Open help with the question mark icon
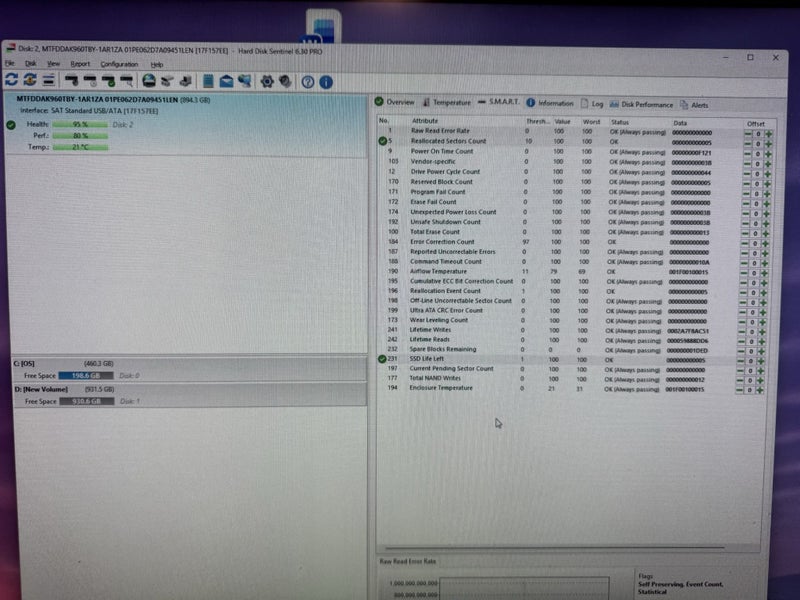This screenshot has height=600, width=800. tap(308, 82)
